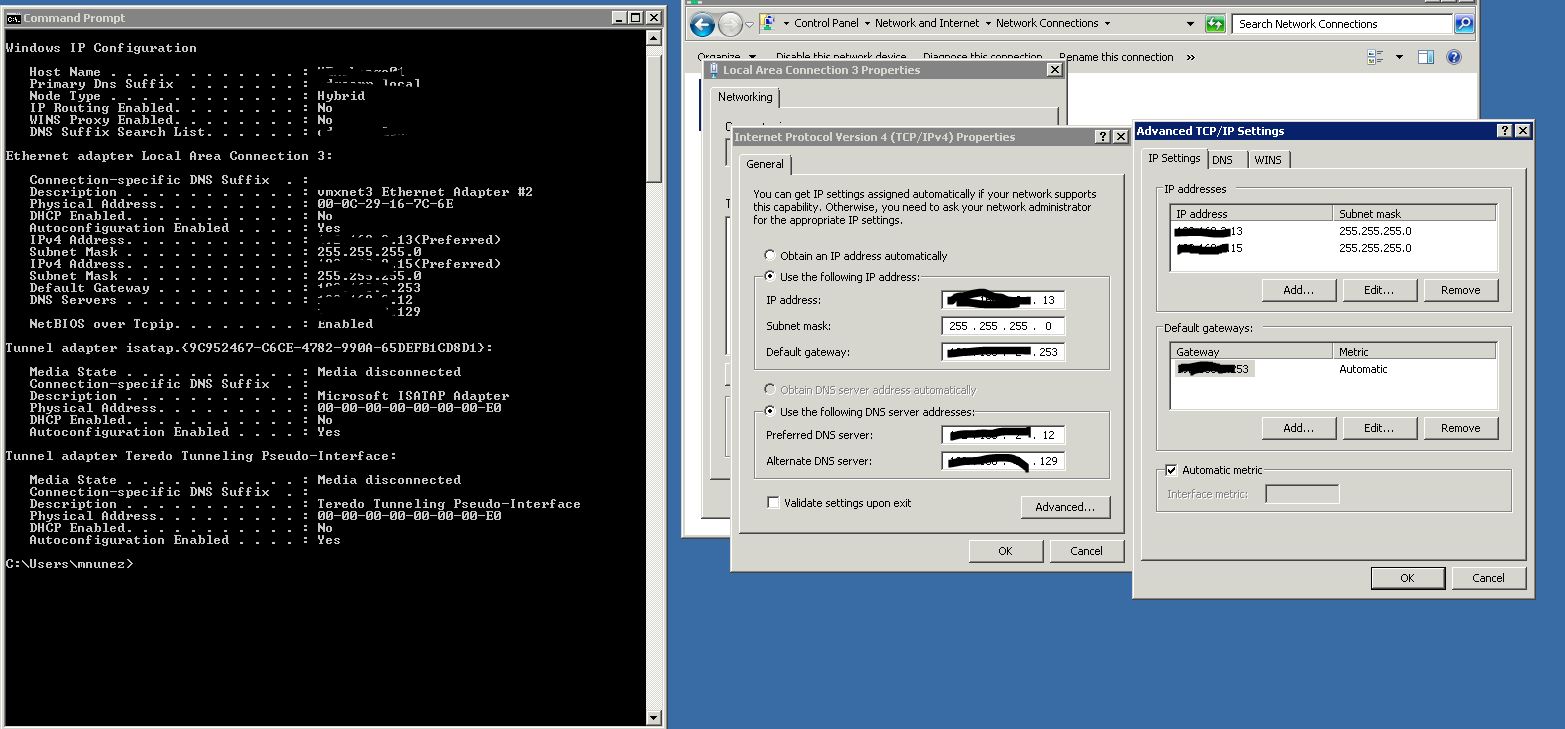Expand Network Connections breadcrumb arrow
The height and width of the screenshot is (729, 1565).
tap(1106, 23)
